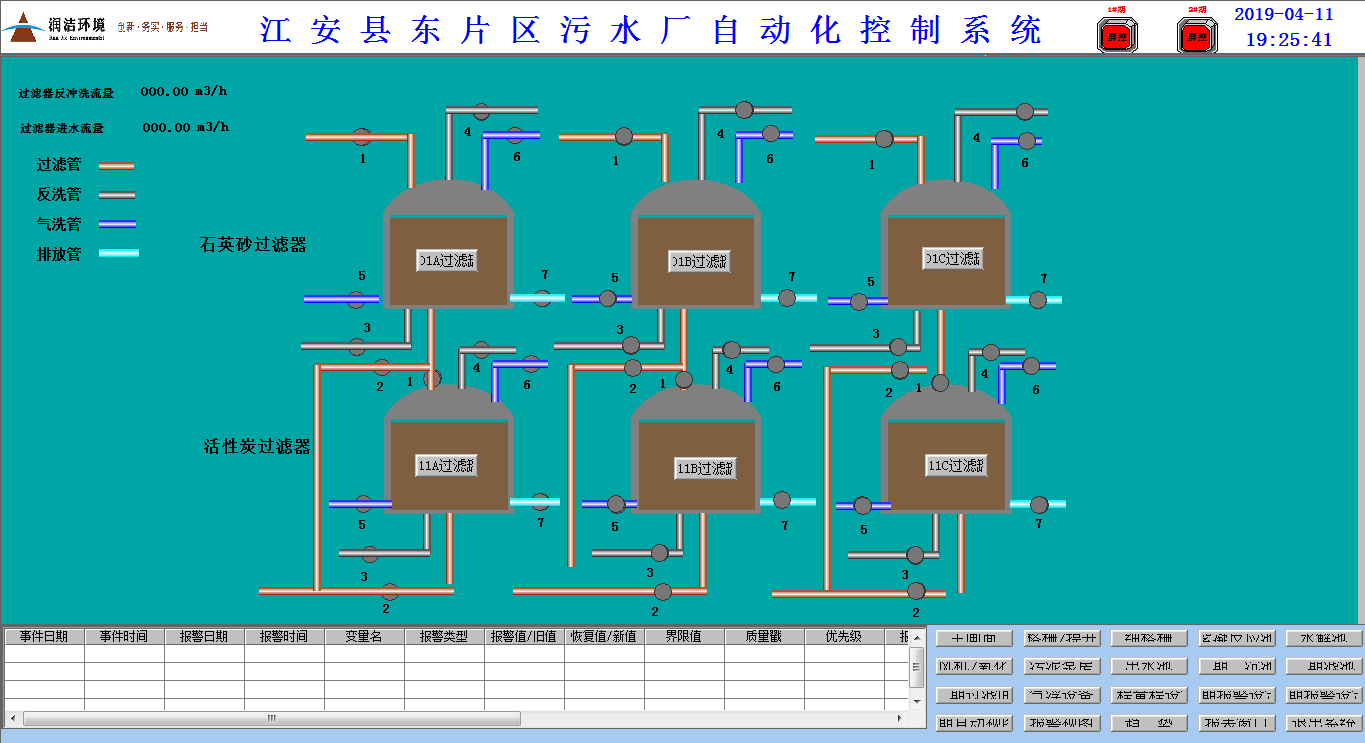Screen dimensions: 1365x743
Task: Toggle the 1#期 red 屏控 button
Action: [x=1117, y=37]
